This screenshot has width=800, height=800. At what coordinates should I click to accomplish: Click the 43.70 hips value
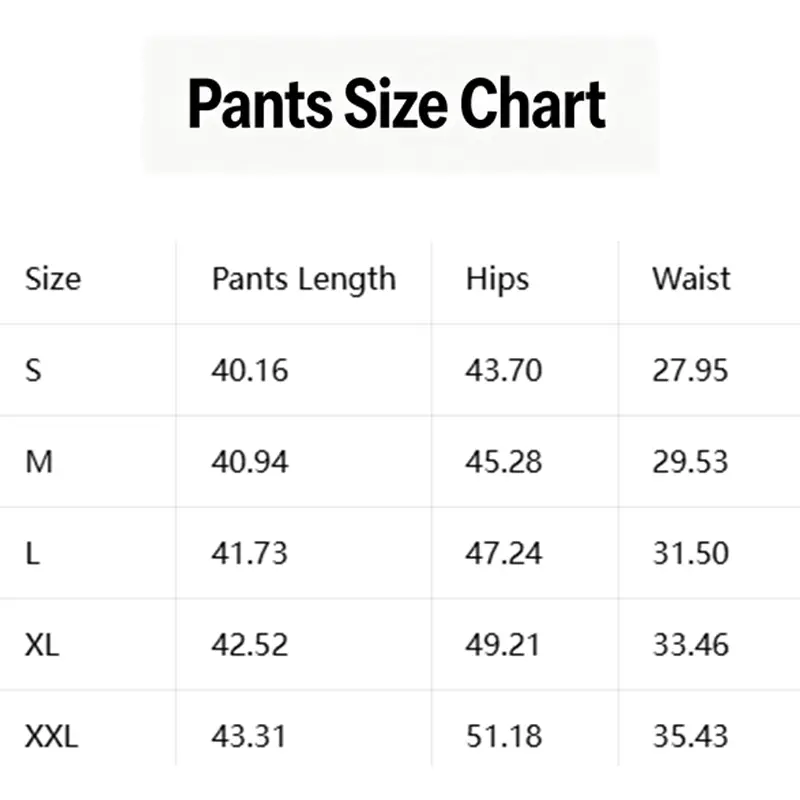[504, 370]
